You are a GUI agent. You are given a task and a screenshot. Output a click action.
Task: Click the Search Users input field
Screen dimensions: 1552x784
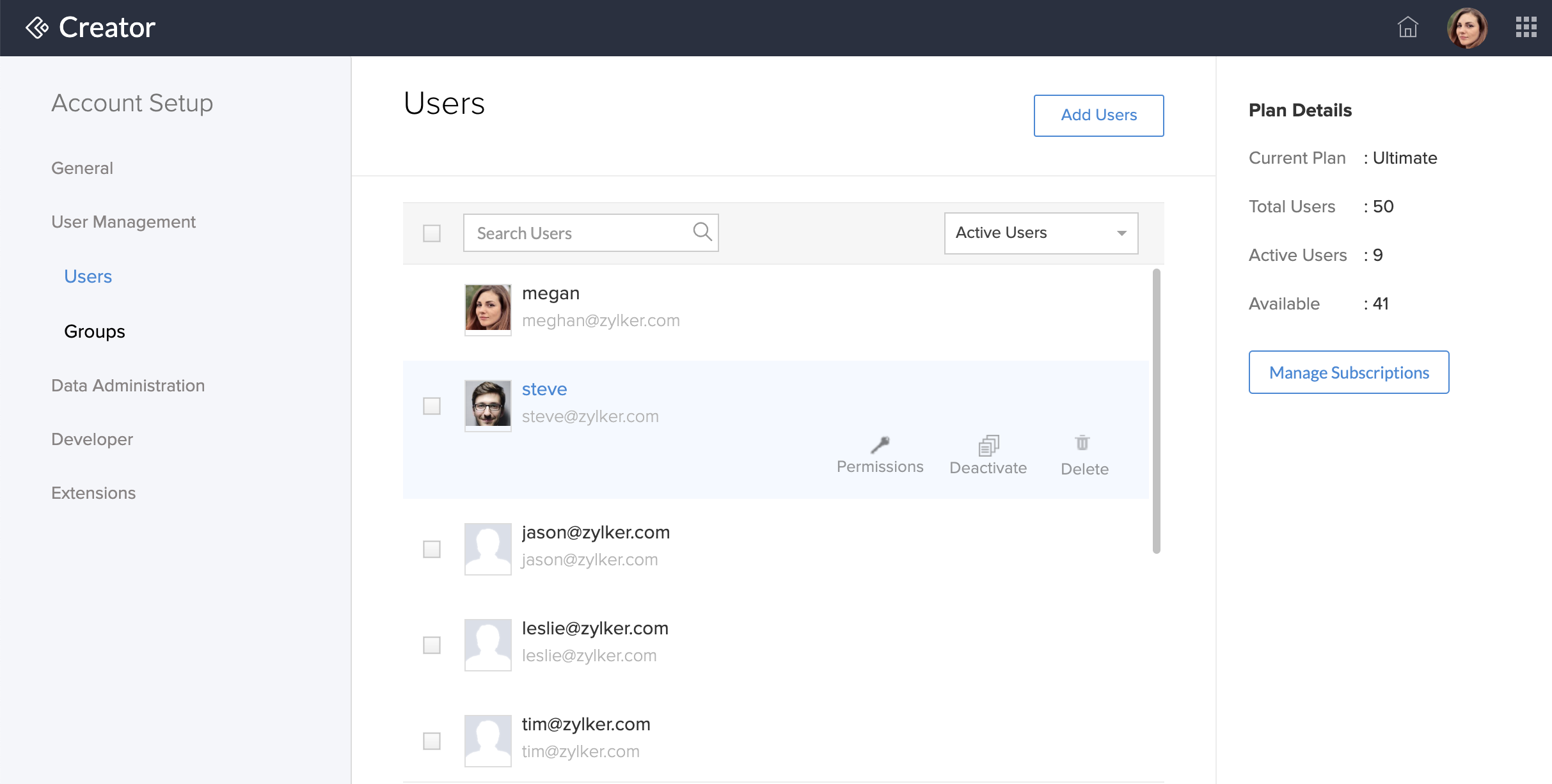(x=590, y=233)
